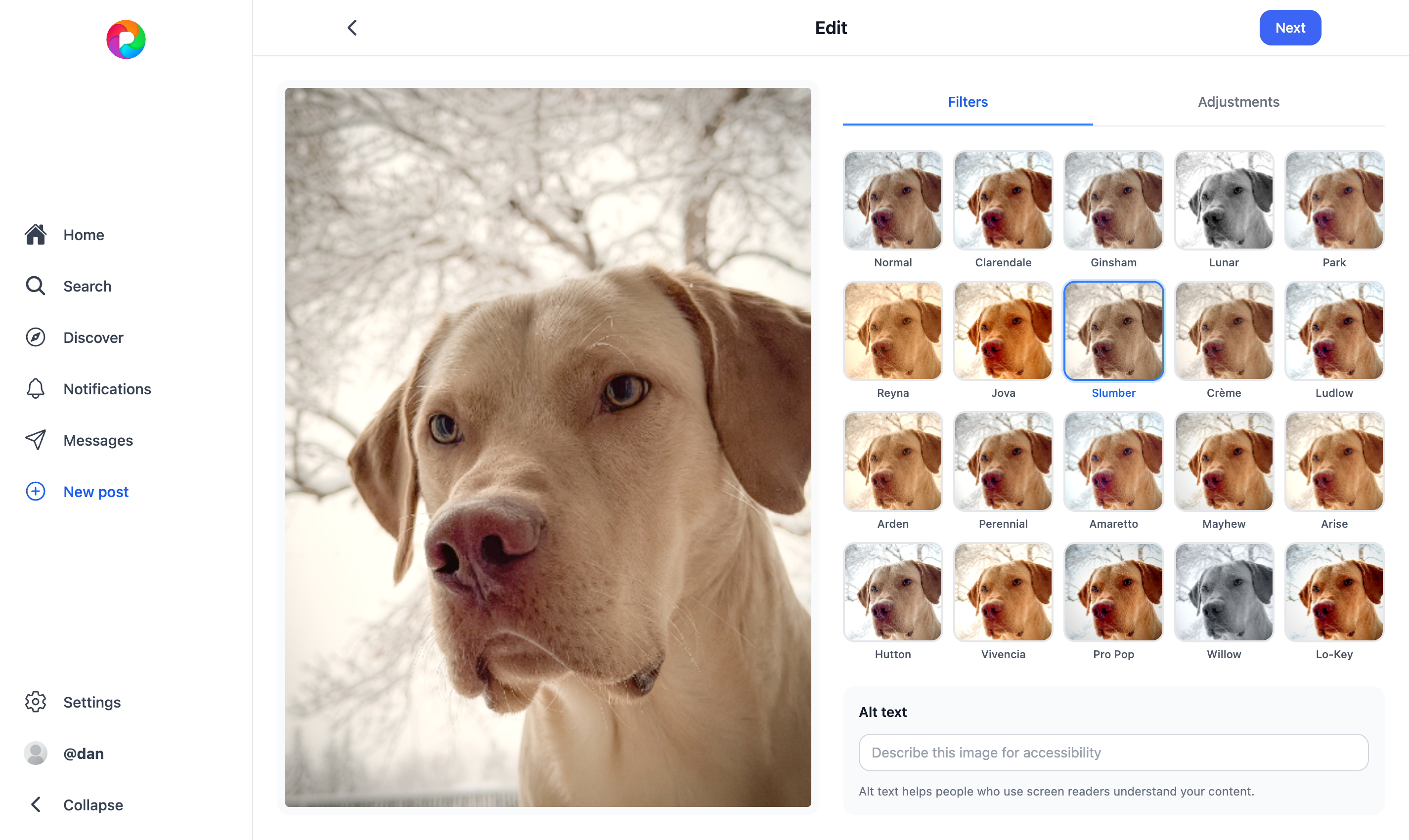Open Search via magnifier icon
The image size is (1409, 840).
pyautogui.click(x=35, y=286)
